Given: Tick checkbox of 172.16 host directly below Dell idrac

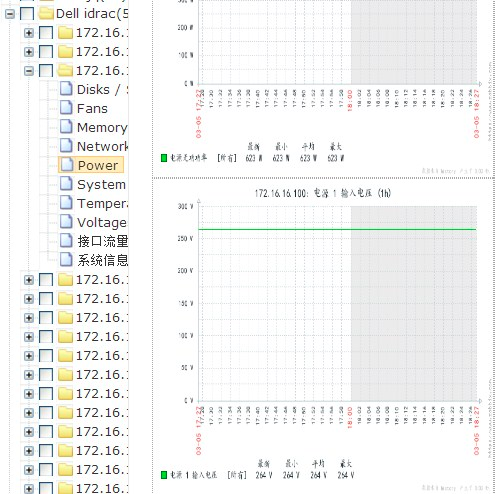Looking at the screenshot, I should tap(46, 33).
